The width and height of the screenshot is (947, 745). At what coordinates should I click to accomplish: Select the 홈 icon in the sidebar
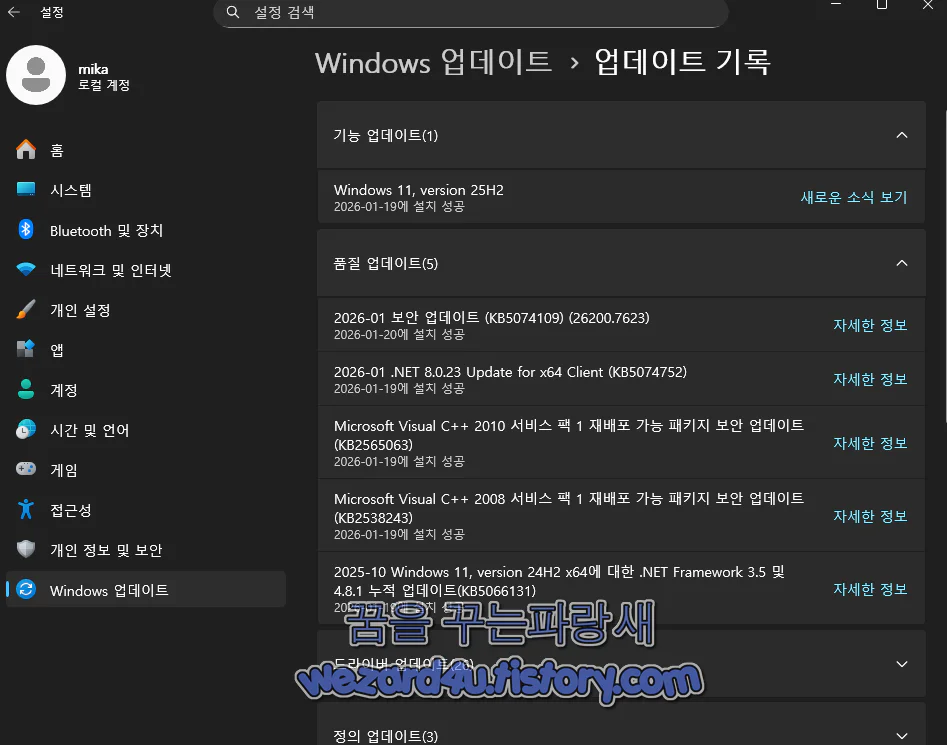tap(26, 150)
